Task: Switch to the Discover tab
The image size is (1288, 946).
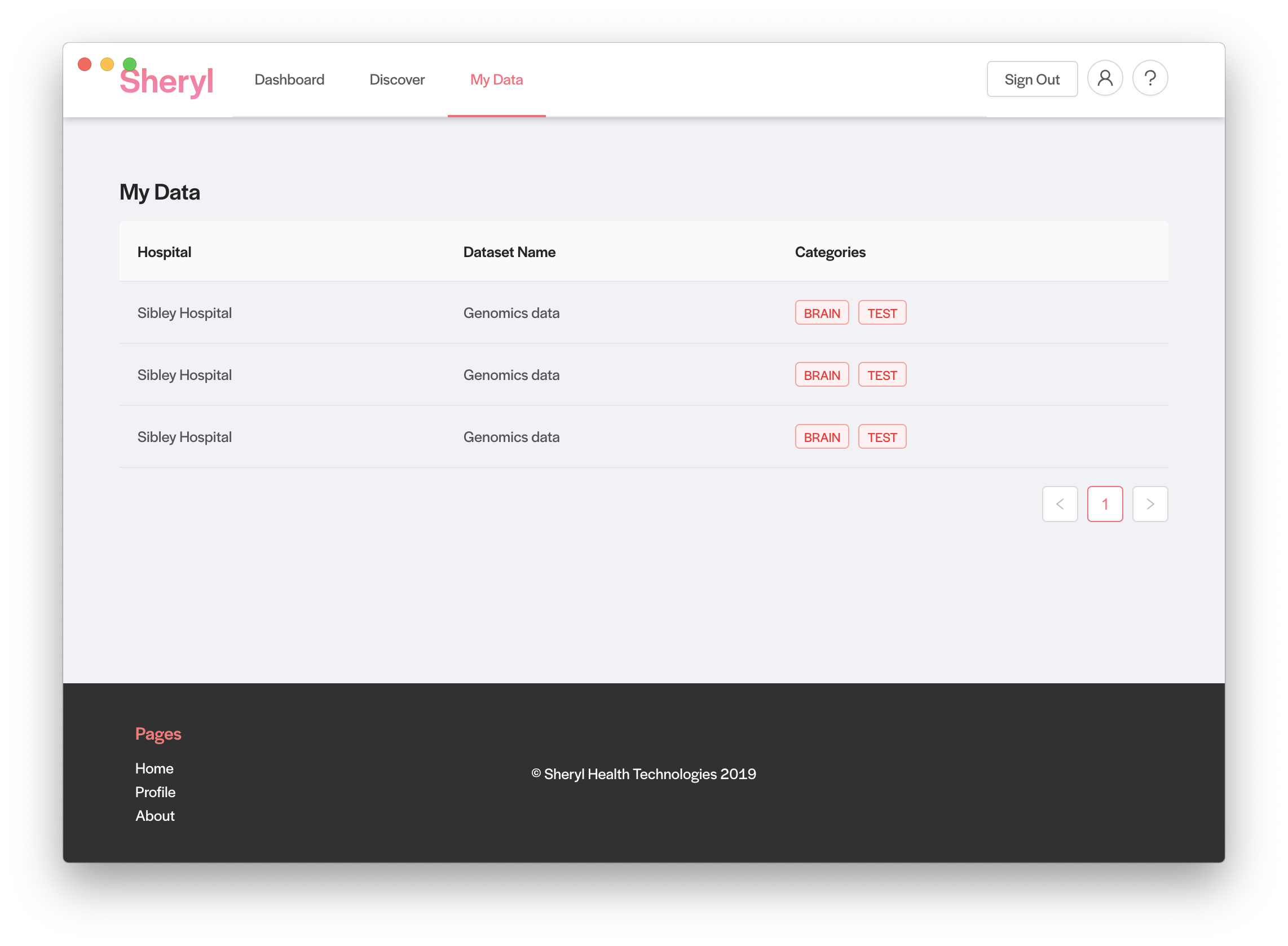Action: [x=397, y=79]
